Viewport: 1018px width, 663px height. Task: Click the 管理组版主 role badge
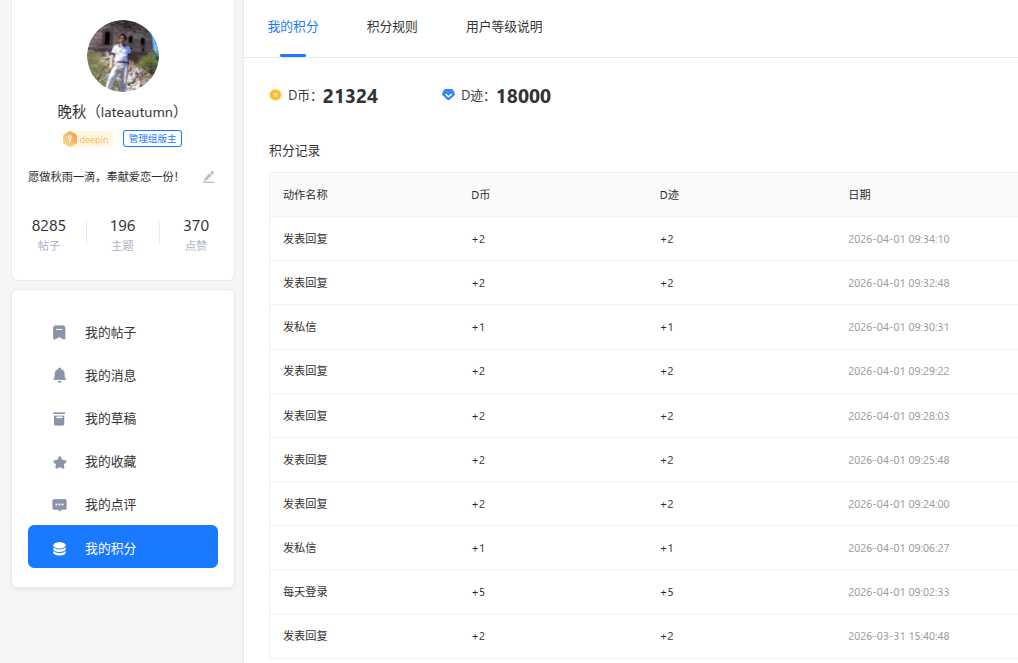click(x=152, y=139)
